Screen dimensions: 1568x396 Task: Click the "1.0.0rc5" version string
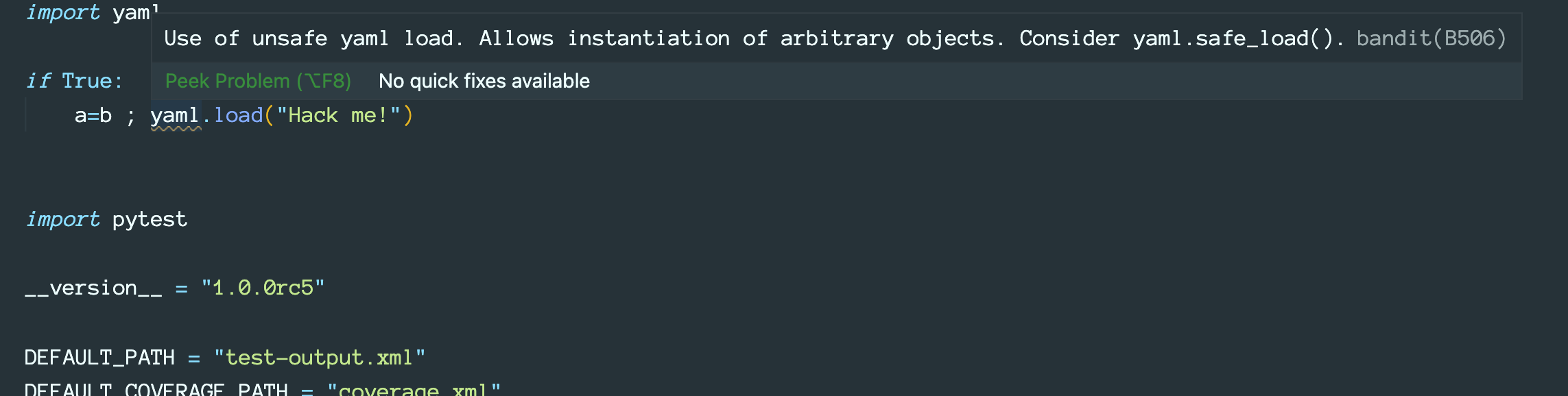click(263, 288)
